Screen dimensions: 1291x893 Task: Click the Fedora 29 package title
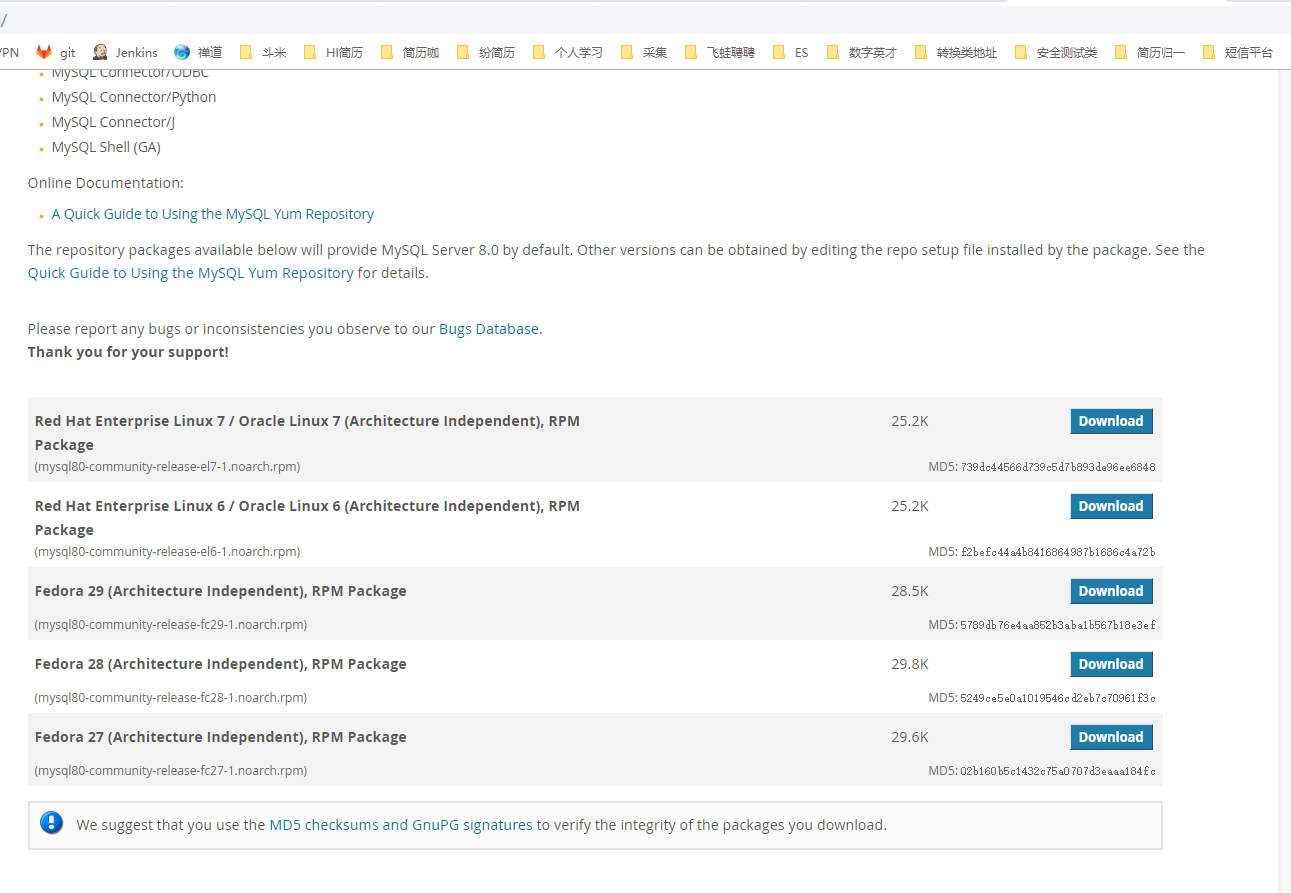221,591
